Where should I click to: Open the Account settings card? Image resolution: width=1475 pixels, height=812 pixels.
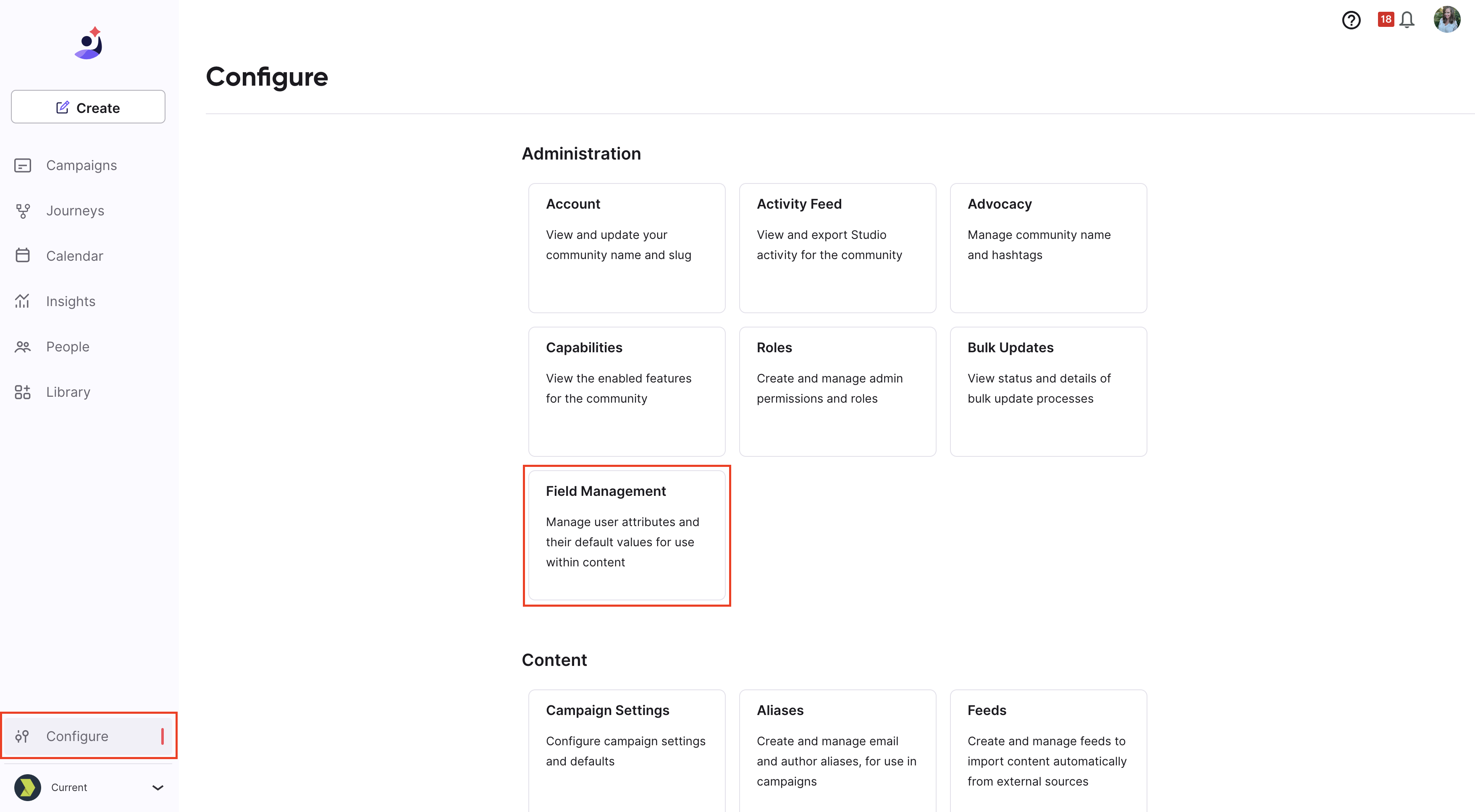(627, 248)
